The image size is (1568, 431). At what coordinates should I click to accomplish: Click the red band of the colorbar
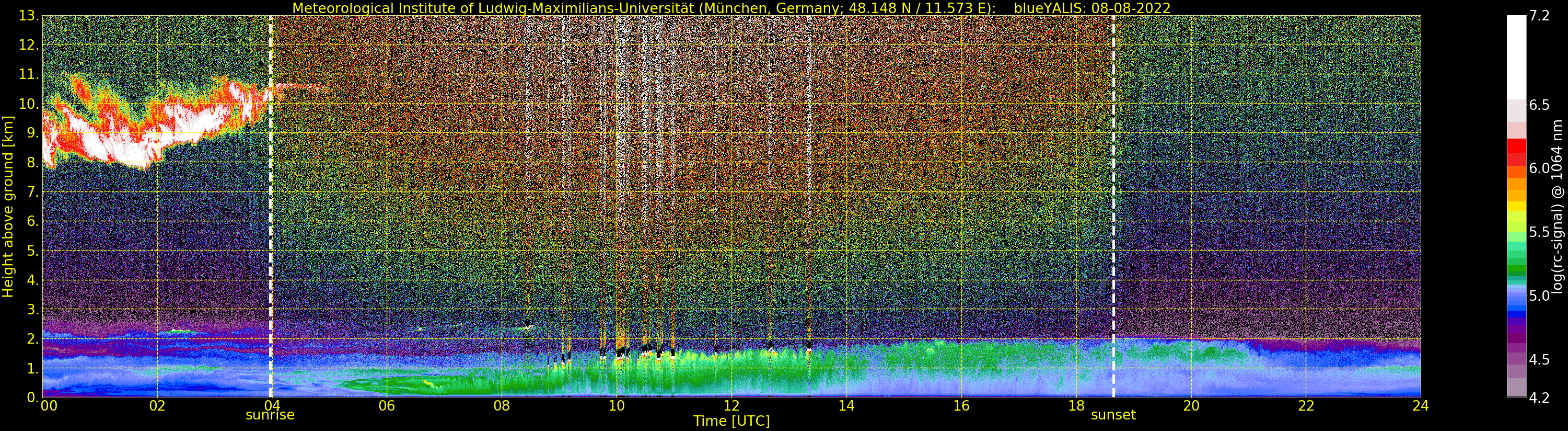point(1516,152)
